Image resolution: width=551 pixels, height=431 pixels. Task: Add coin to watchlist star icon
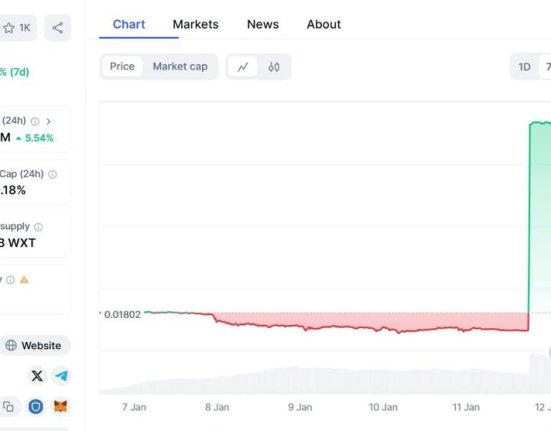(9, 28)
